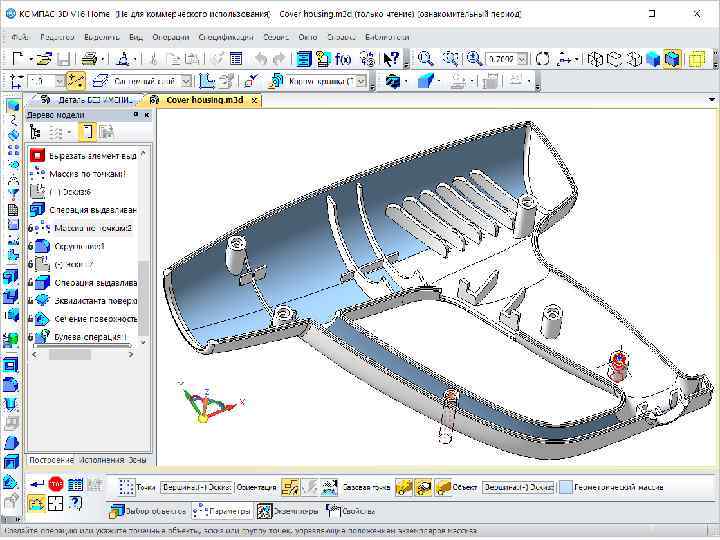Viewport: 720px width, 540px height.
Task: Click the tree vertical scrollbar down arrow
Action: 144,342
